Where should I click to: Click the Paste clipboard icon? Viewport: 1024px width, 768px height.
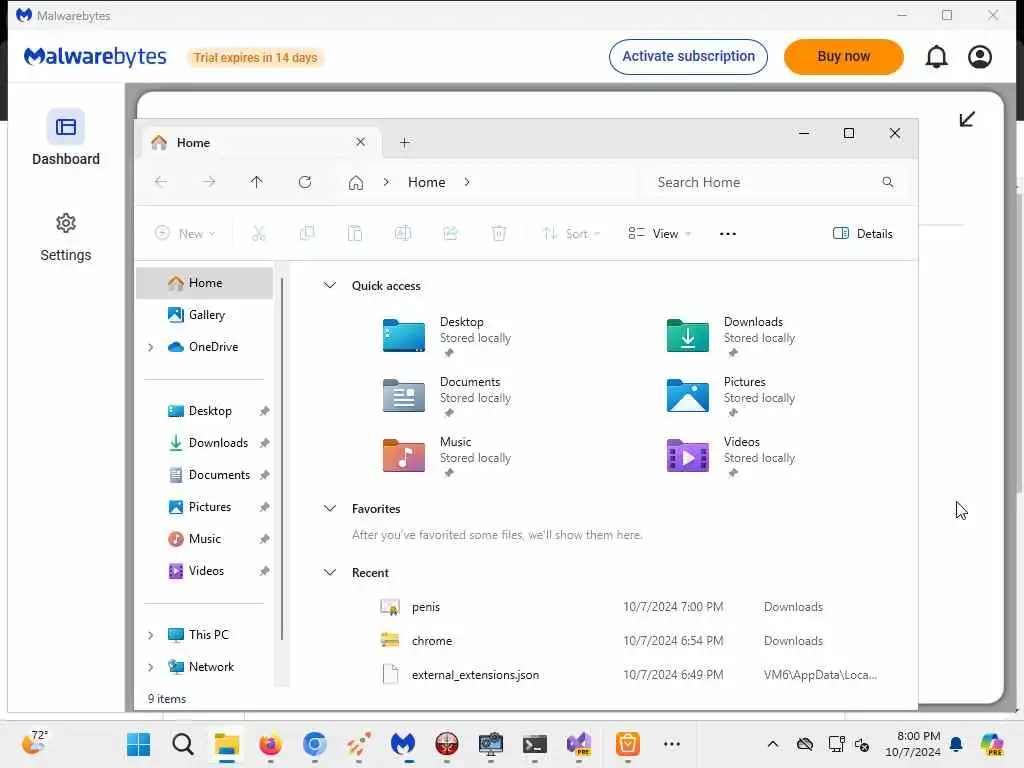coord(355,234)
